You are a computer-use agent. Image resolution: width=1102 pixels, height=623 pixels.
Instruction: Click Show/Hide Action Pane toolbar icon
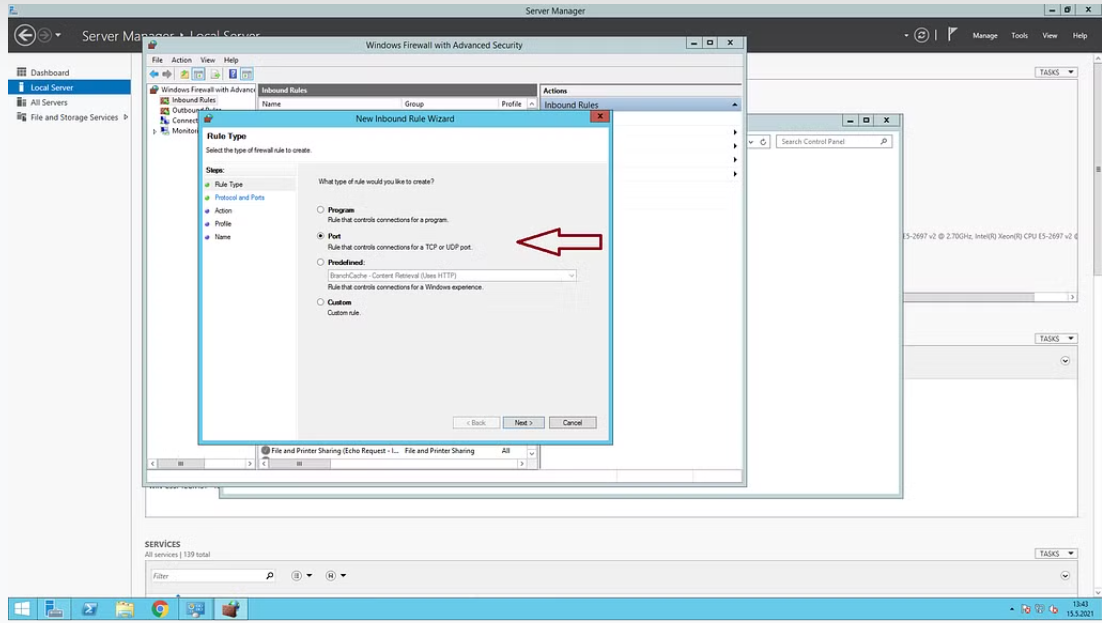[x=247, y=74]
